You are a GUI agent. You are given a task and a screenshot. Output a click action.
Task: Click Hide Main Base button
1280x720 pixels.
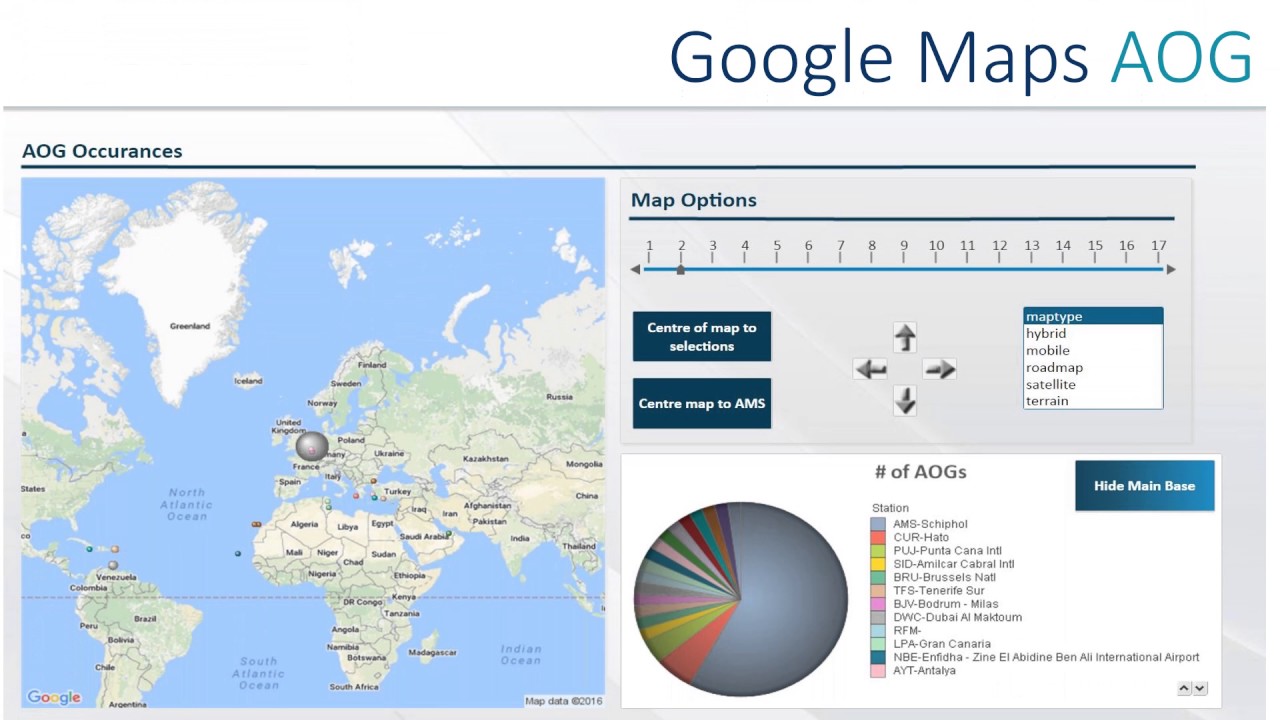click(x=1144, y=485)
